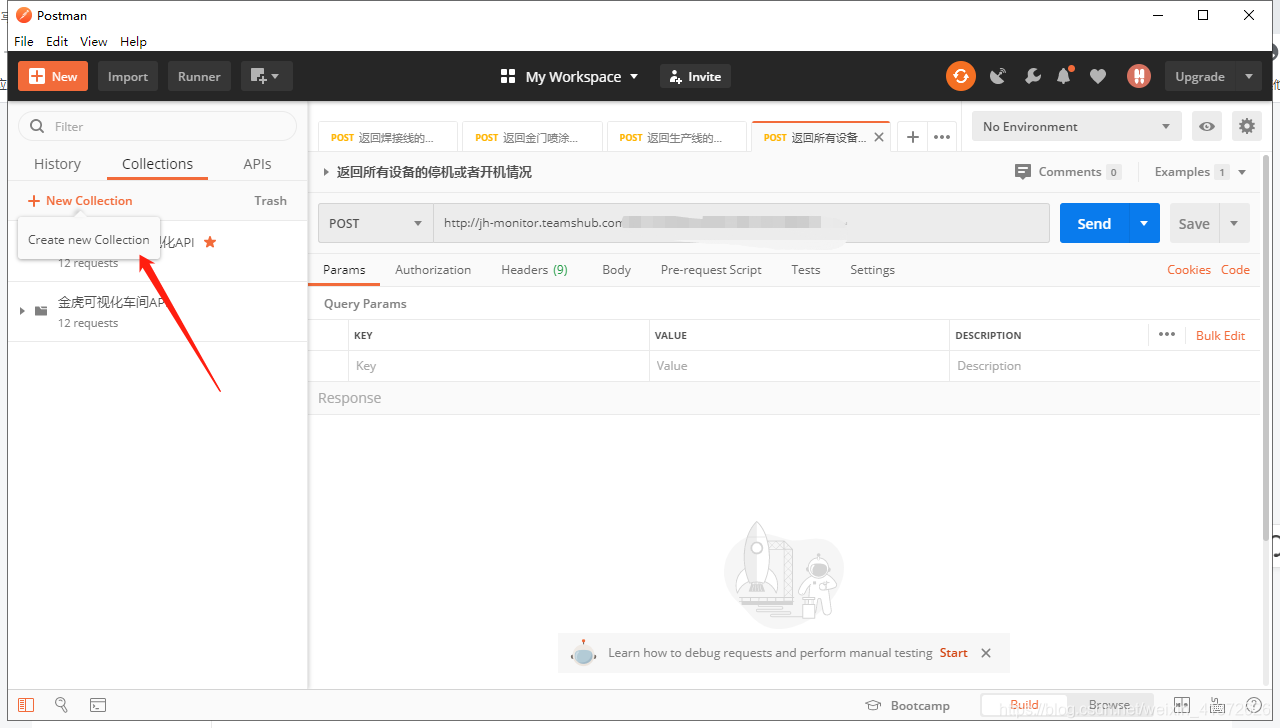Viewport: 1280px width, 728px height.
Task: Add a new request tab
Action: [912, 137]
